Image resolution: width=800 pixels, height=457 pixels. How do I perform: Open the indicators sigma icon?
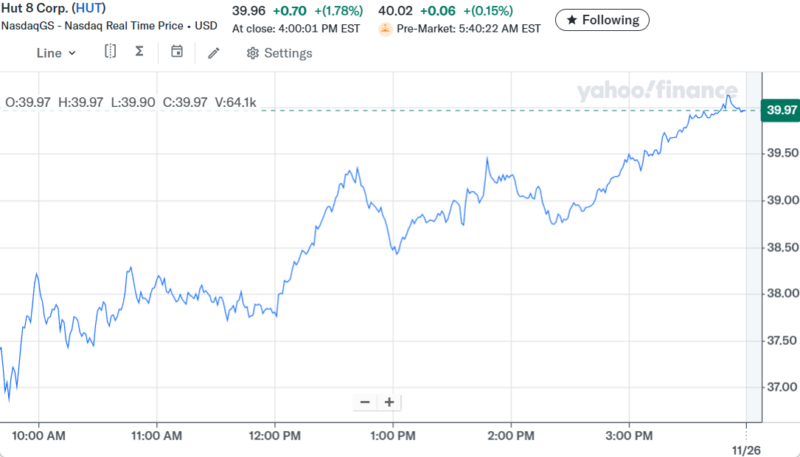[x=139, y=52]
